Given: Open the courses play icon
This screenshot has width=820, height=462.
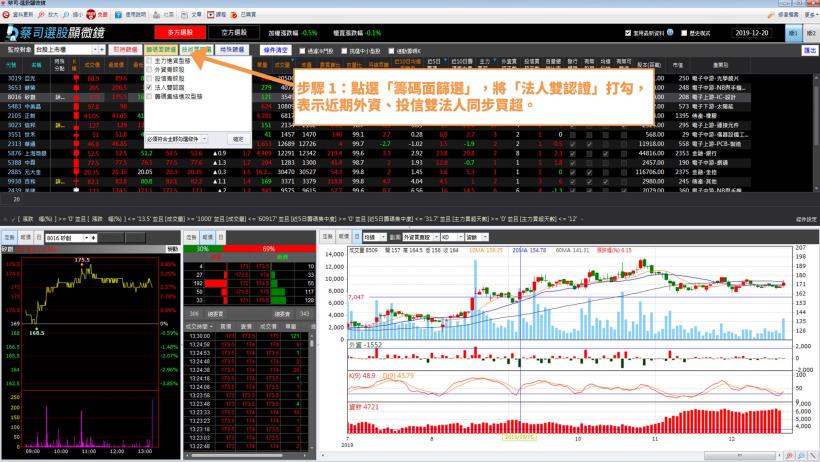Looking at the screenshot, I should point(210,15).
